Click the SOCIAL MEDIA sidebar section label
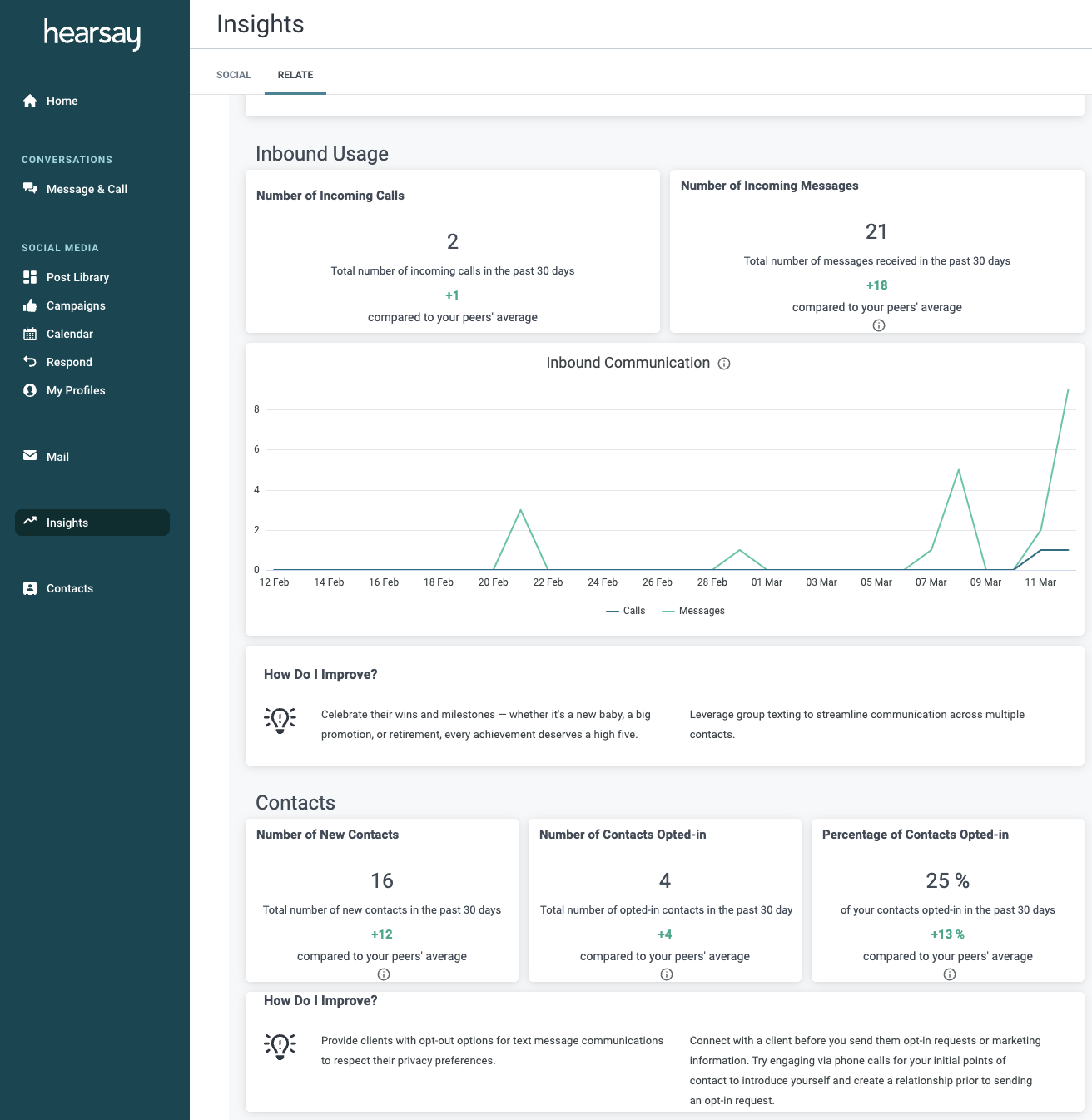 coord(60,248)
